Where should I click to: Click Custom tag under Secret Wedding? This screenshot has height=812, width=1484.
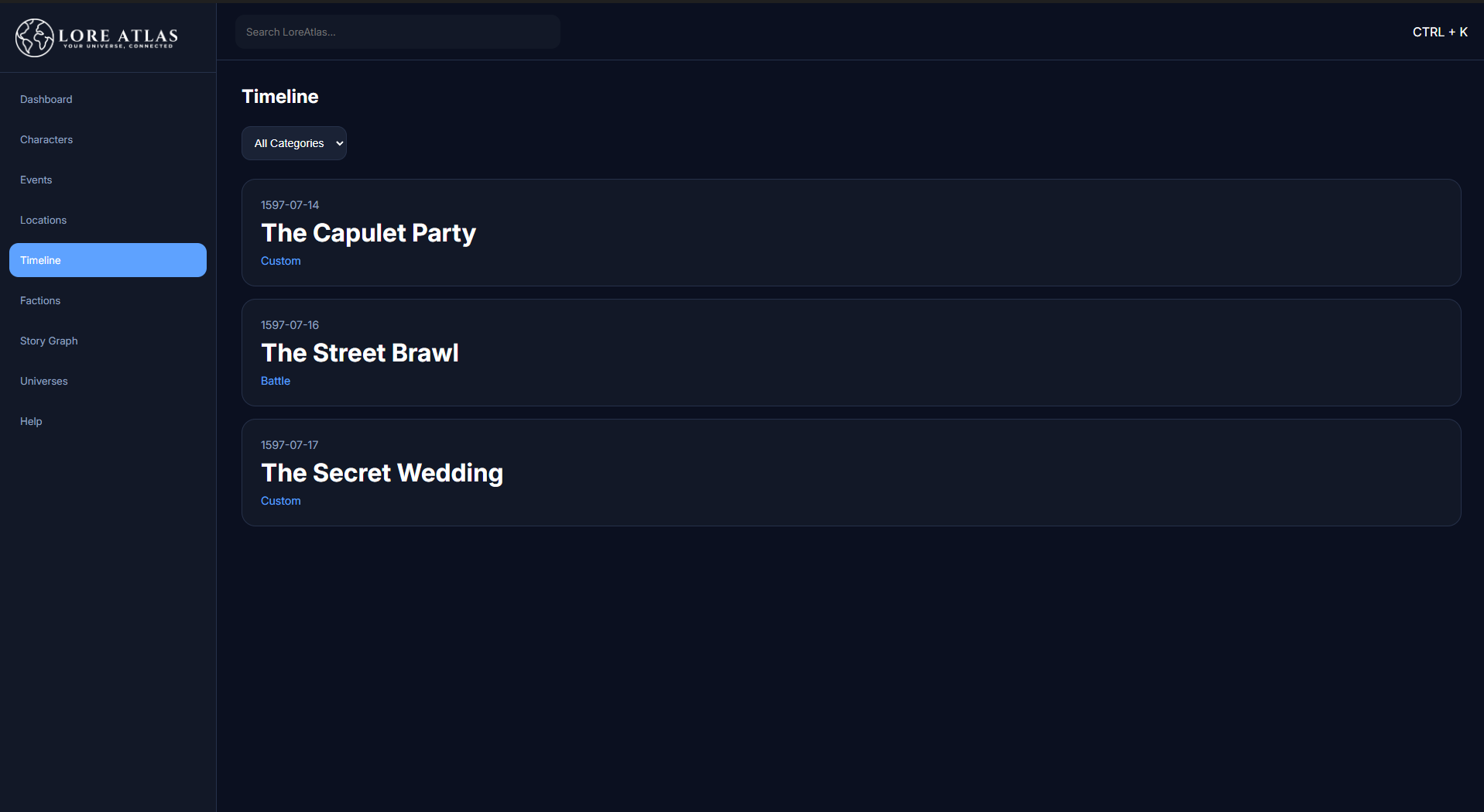coord(281,501)
